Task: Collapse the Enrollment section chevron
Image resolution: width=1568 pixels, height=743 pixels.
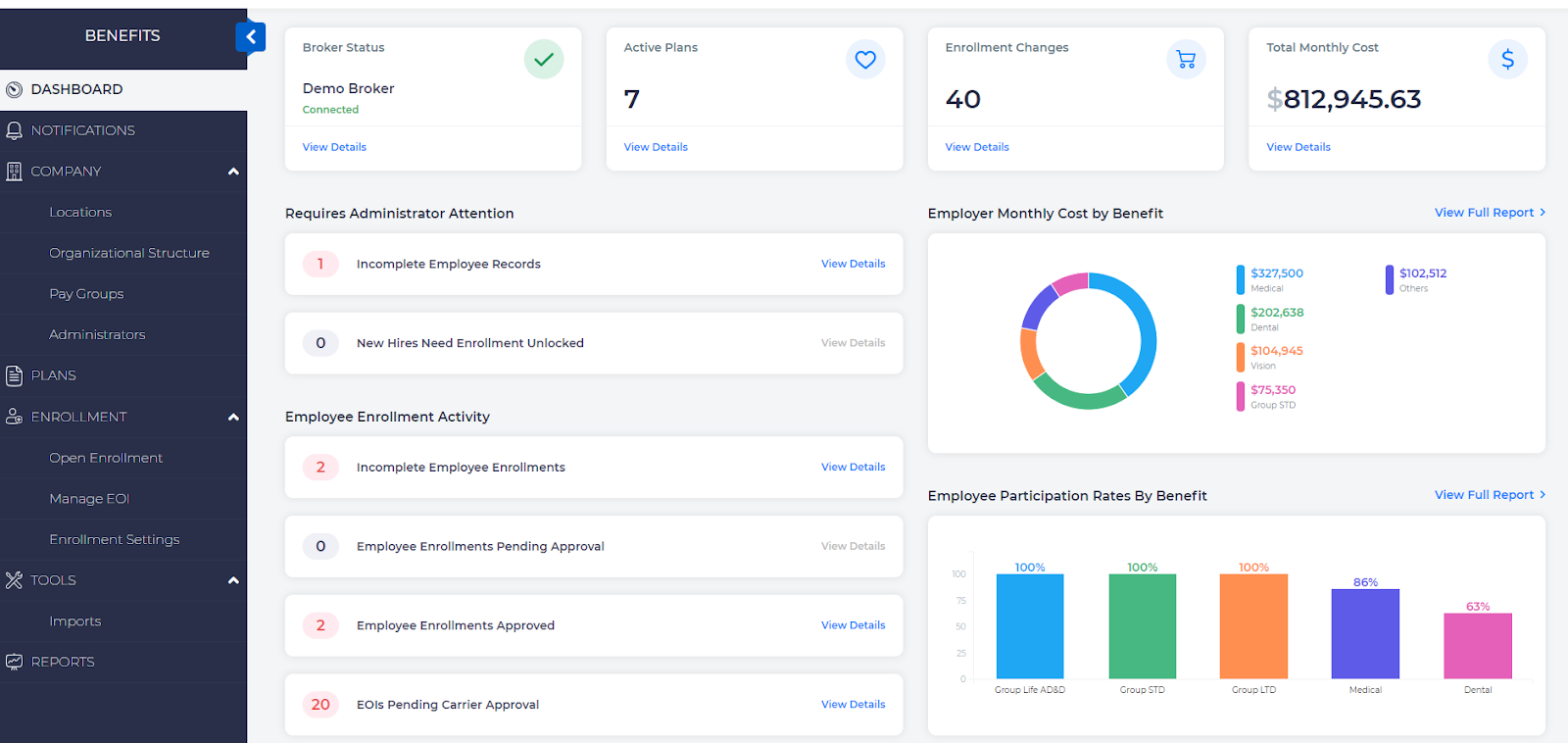Action: point(233,417)
